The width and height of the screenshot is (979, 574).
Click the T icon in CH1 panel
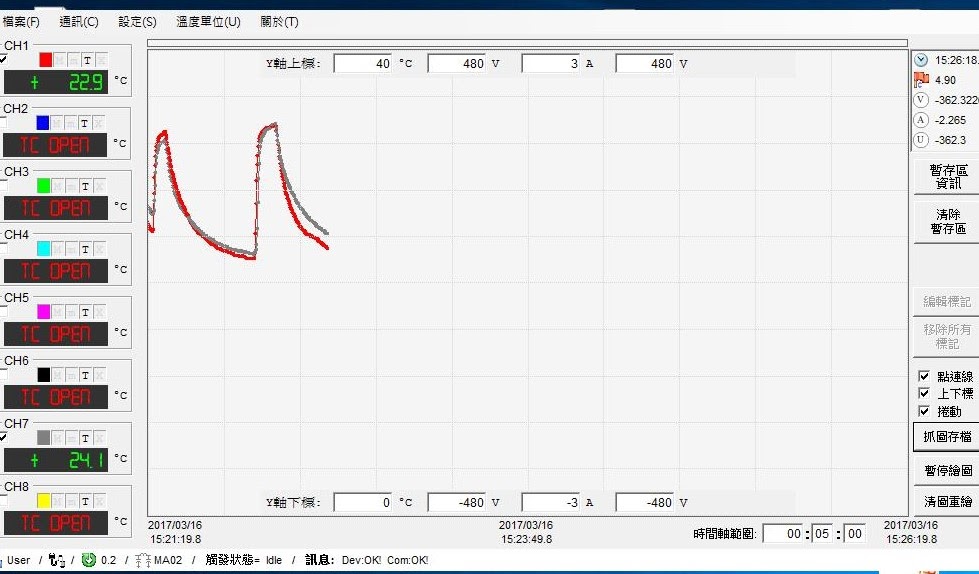86,60
